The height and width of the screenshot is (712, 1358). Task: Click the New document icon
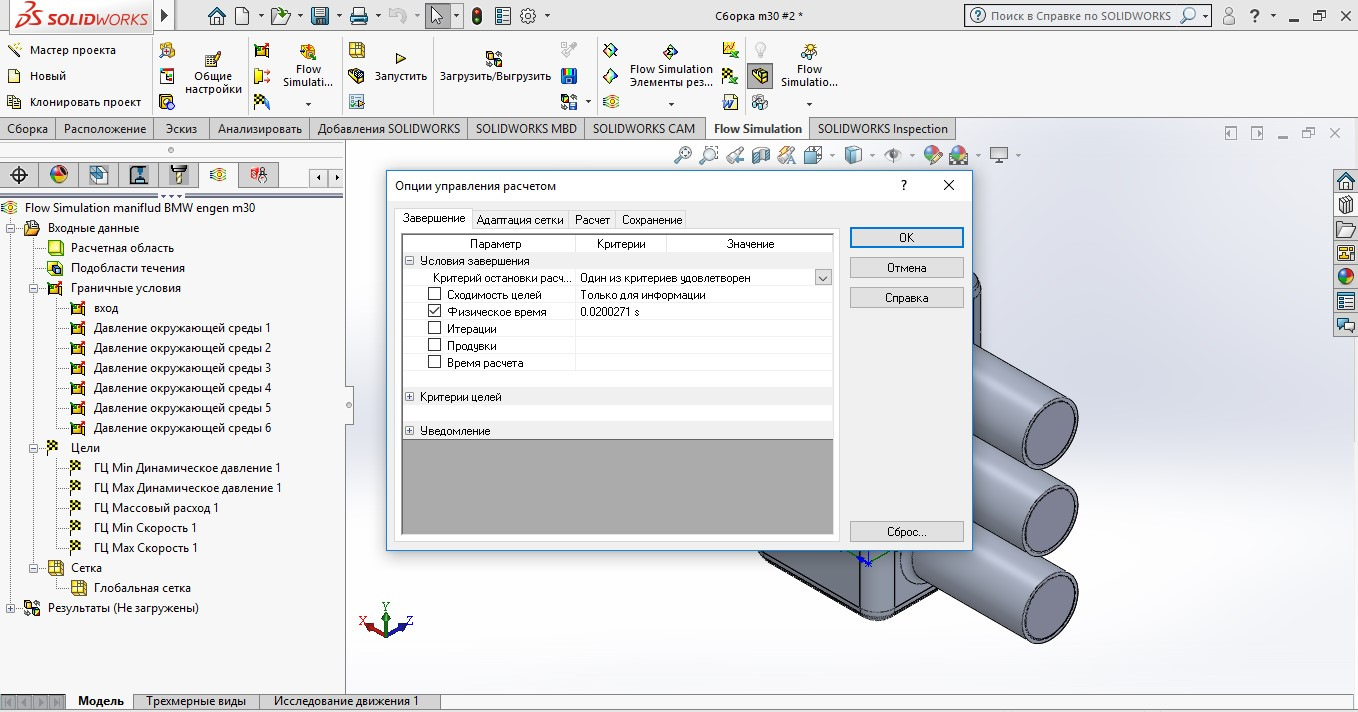click(243, 16)
